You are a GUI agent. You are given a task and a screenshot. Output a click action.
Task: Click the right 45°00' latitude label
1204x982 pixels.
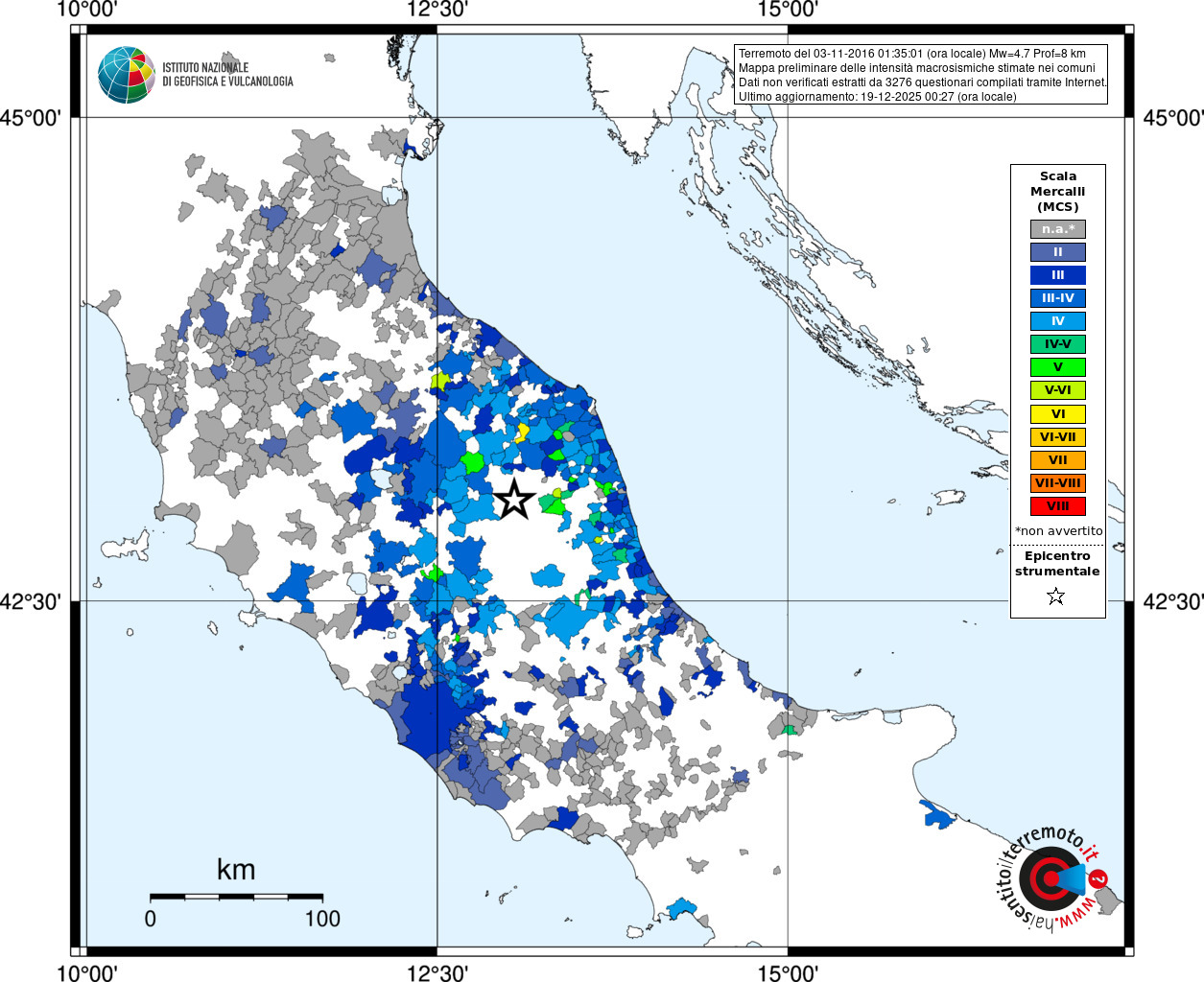[x=1173, y=118]
